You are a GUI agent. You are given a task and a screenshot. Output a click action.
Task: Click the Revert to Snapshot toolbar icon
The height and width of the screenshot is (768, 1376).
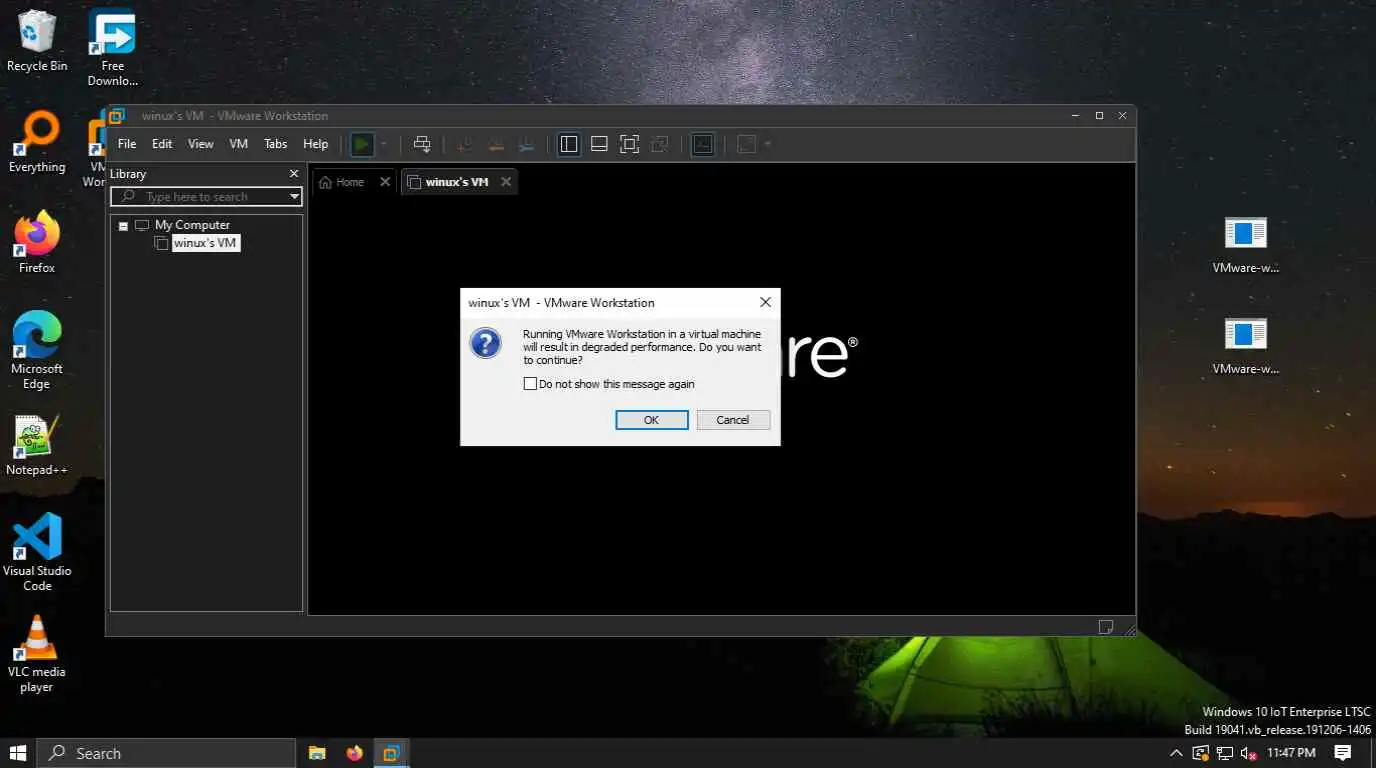[x=495, y=144]
